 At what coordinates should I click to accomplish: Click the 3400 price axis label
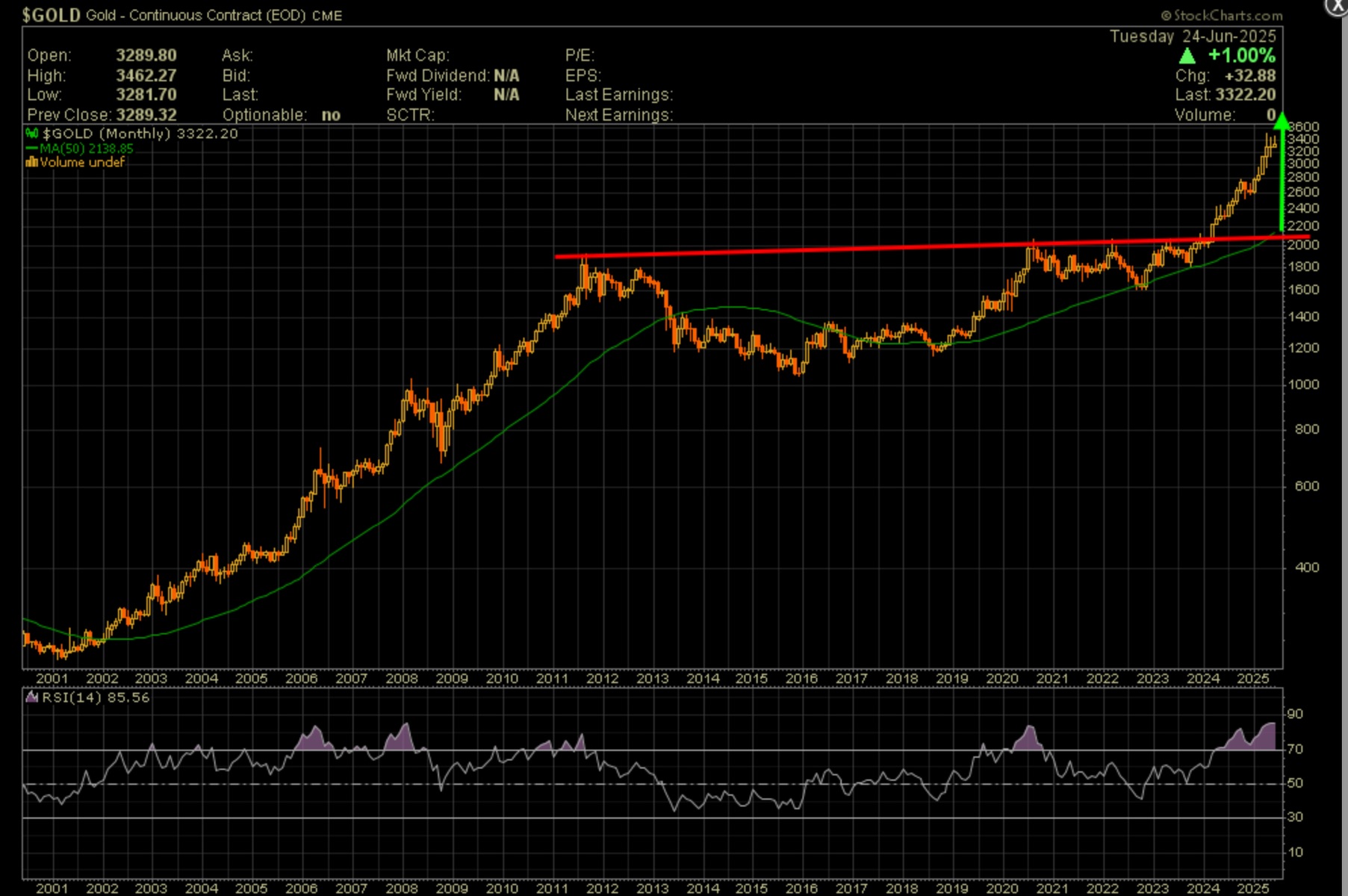(1304, 139)
